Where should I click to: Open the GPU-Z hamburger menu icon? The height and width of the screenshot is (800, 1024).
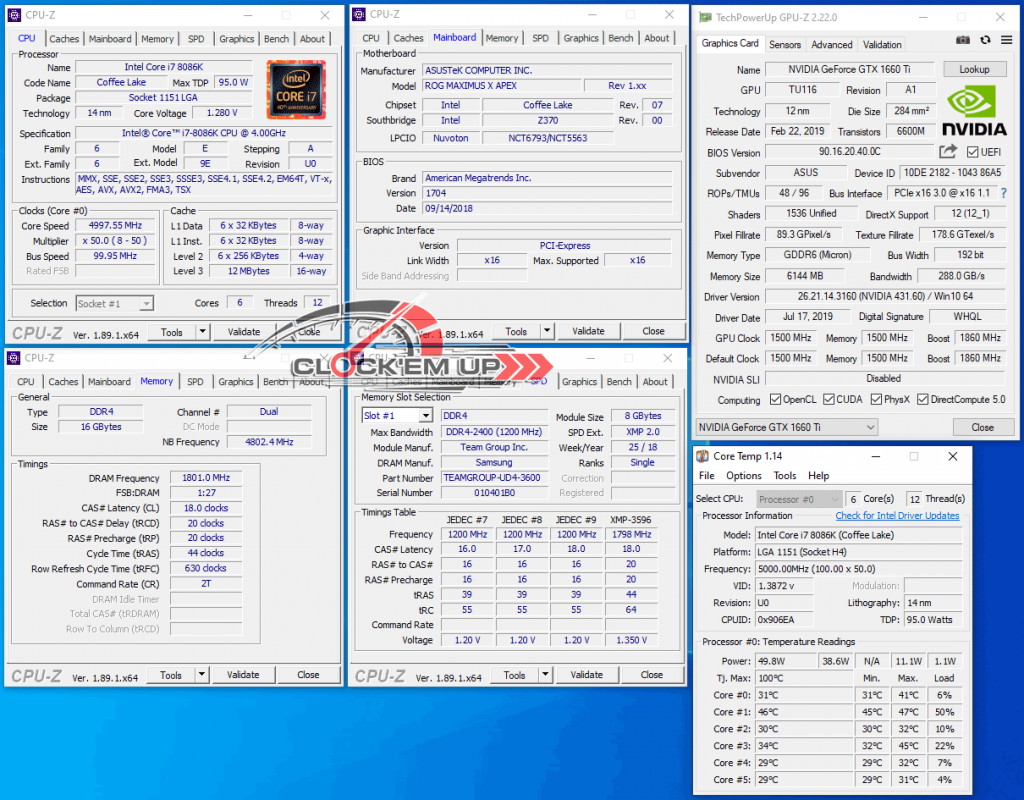point(1004,40)
